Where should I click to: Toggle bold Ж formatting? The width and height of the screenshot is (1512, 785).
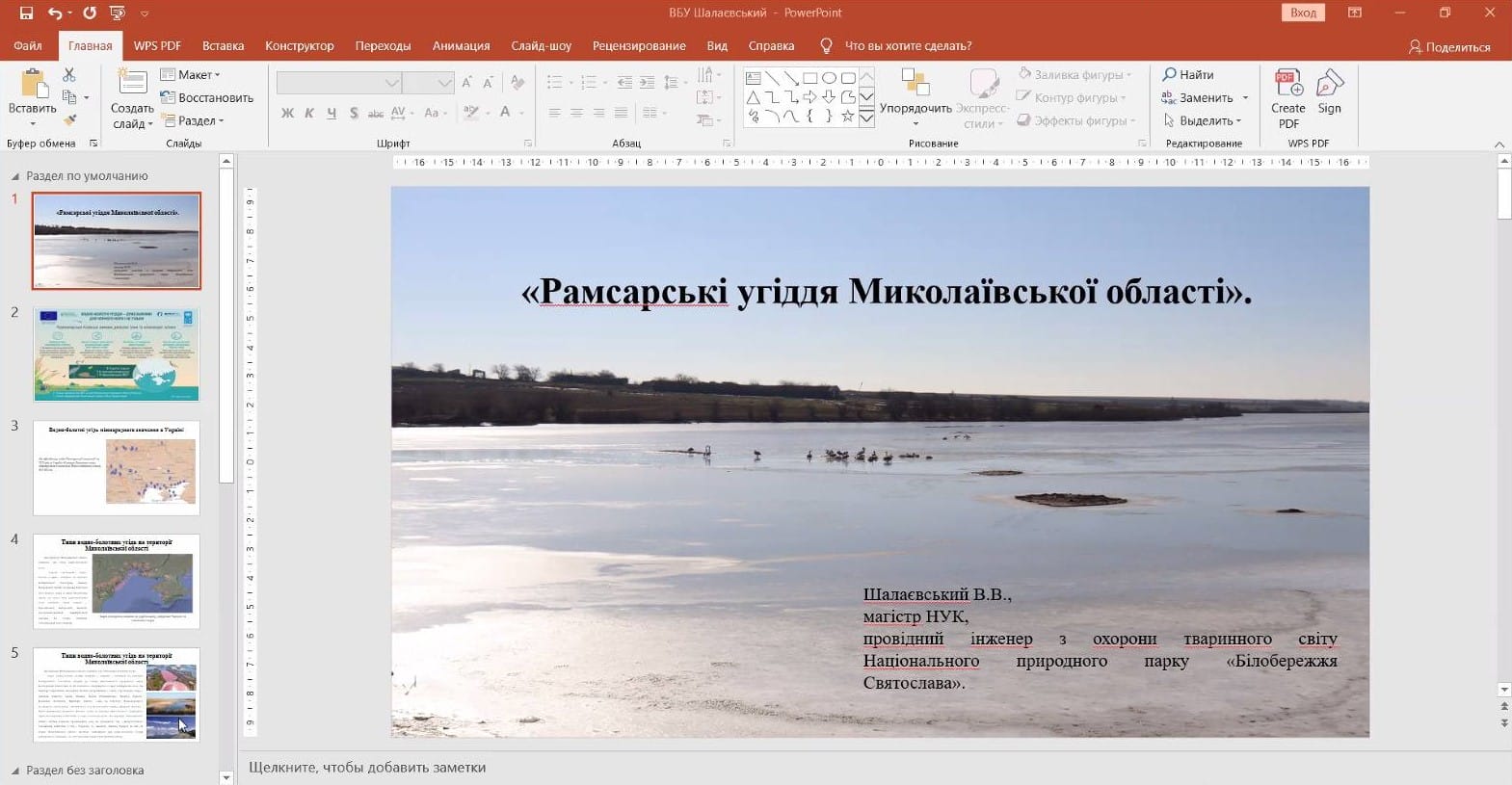pyautogui.click(x=287, y=113)
